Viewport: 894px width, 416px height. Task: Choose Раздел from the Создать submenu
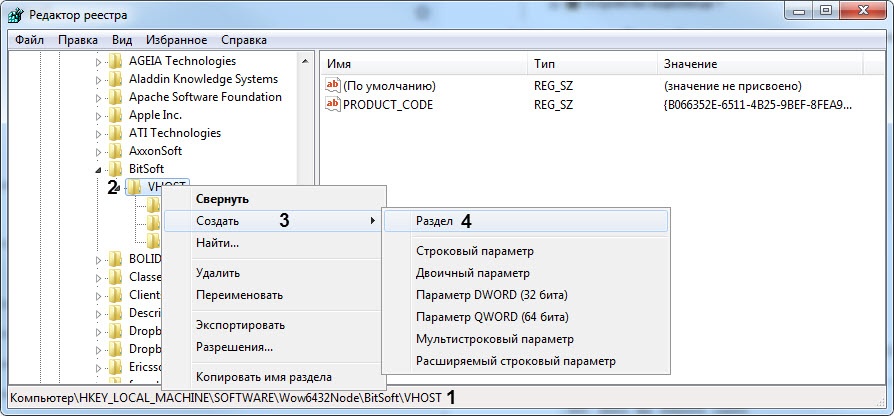pyautogui.click(x=434, y=221)
